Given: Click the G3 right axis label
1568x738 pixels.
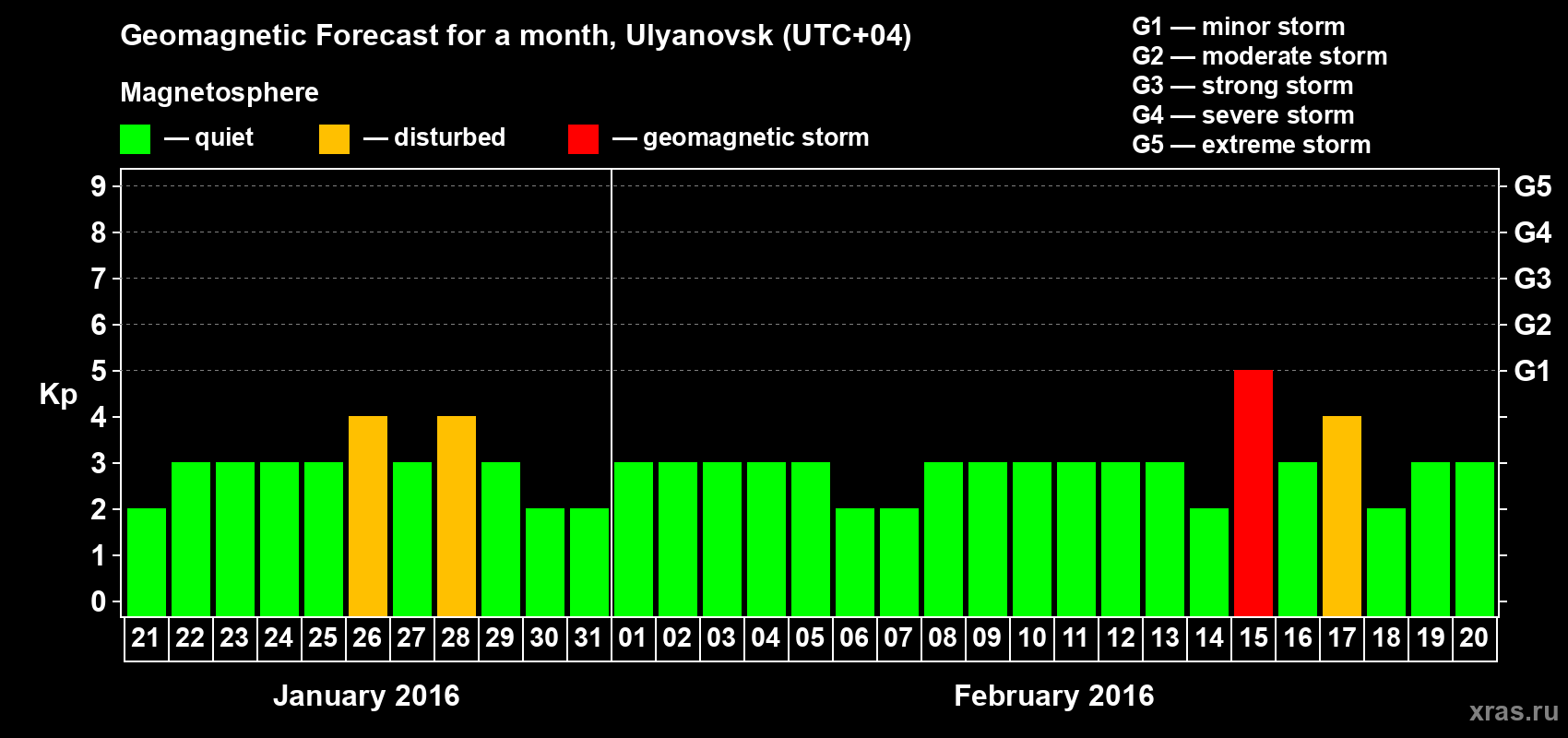Looking at the screenshot, I should coord(1532,279).
